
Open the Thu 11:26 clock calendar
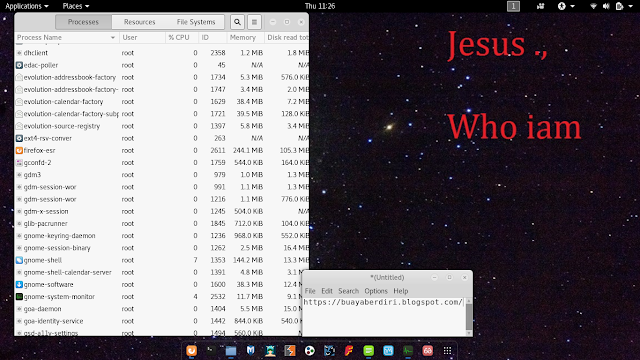[320, 6]
